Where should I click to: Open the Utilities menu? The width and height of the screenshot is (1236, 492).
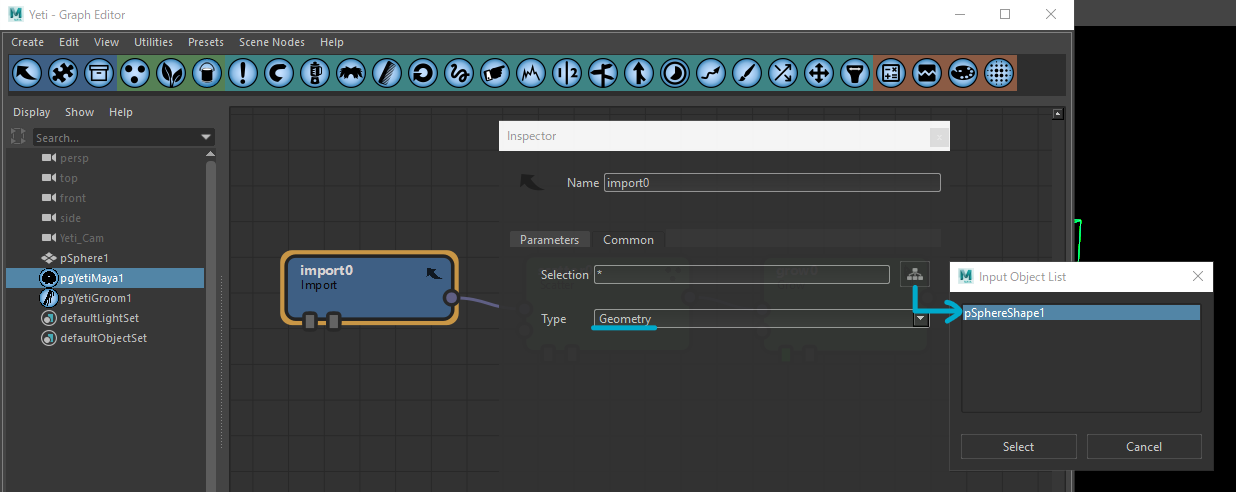coord(153,42)
